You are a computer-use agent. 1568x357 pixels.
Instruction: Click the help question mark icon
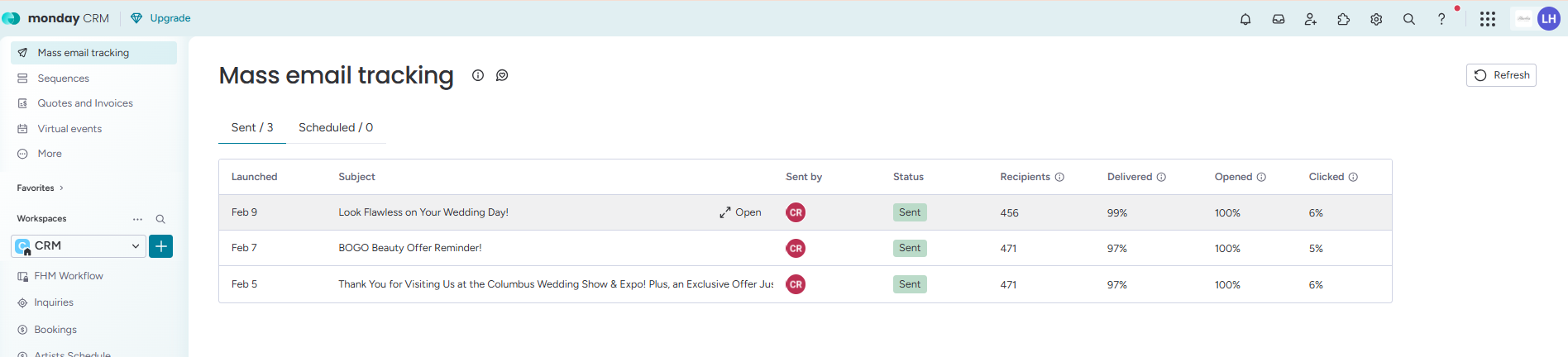(1441, 19)
